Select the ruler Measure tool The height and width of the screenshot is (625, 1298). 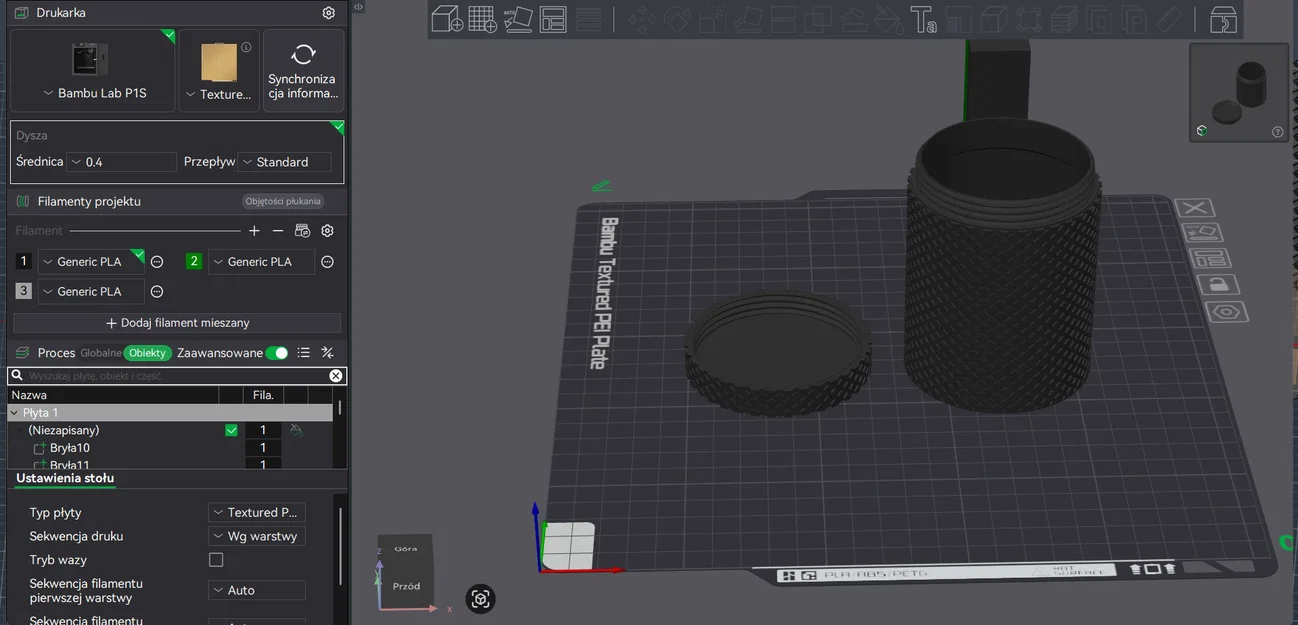pyautogui.click(x=1168, y=19)
